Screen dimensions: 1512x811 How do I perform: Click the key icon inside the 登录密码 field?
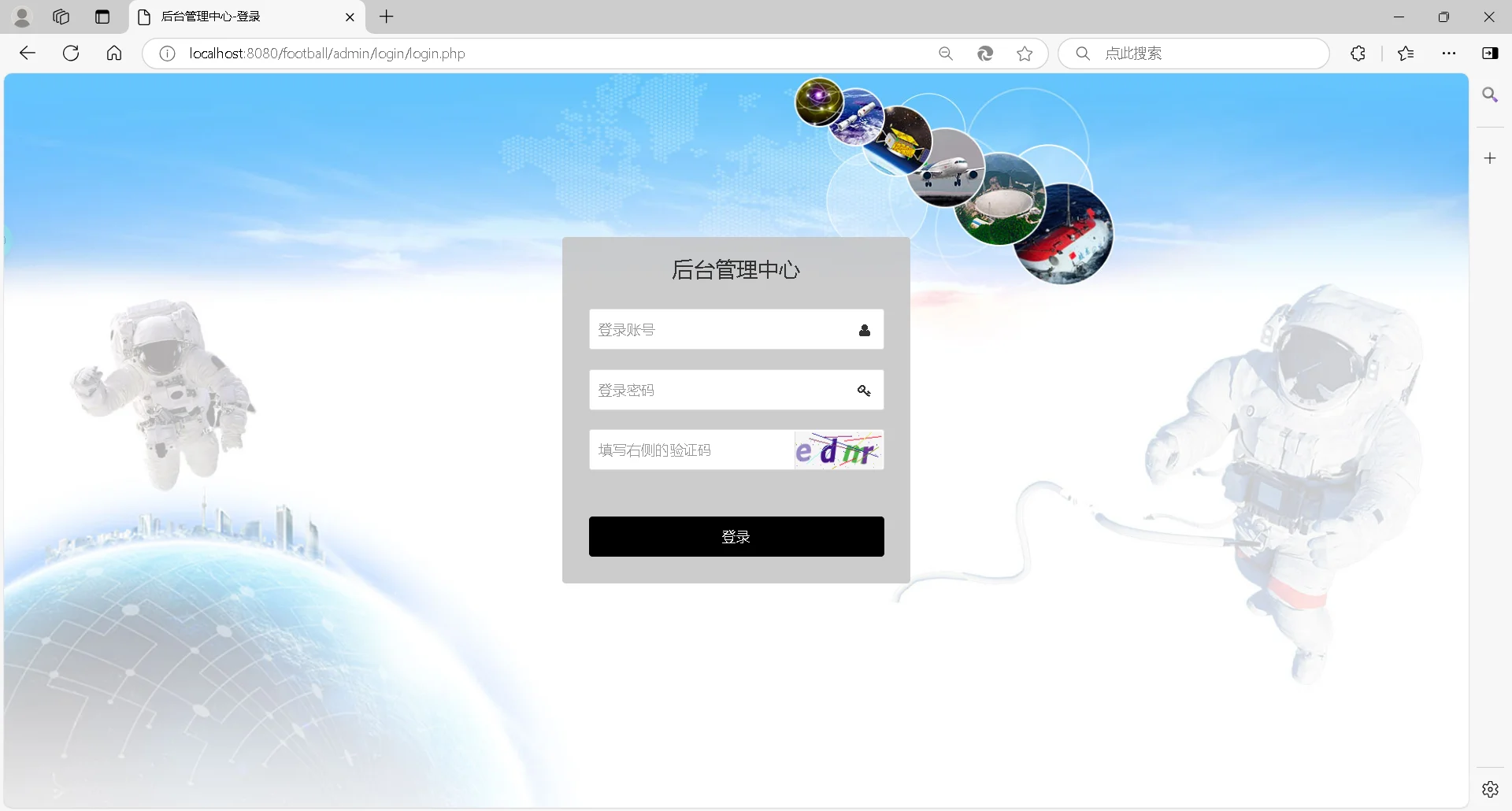pyautogui.click(x=864, y=390)
